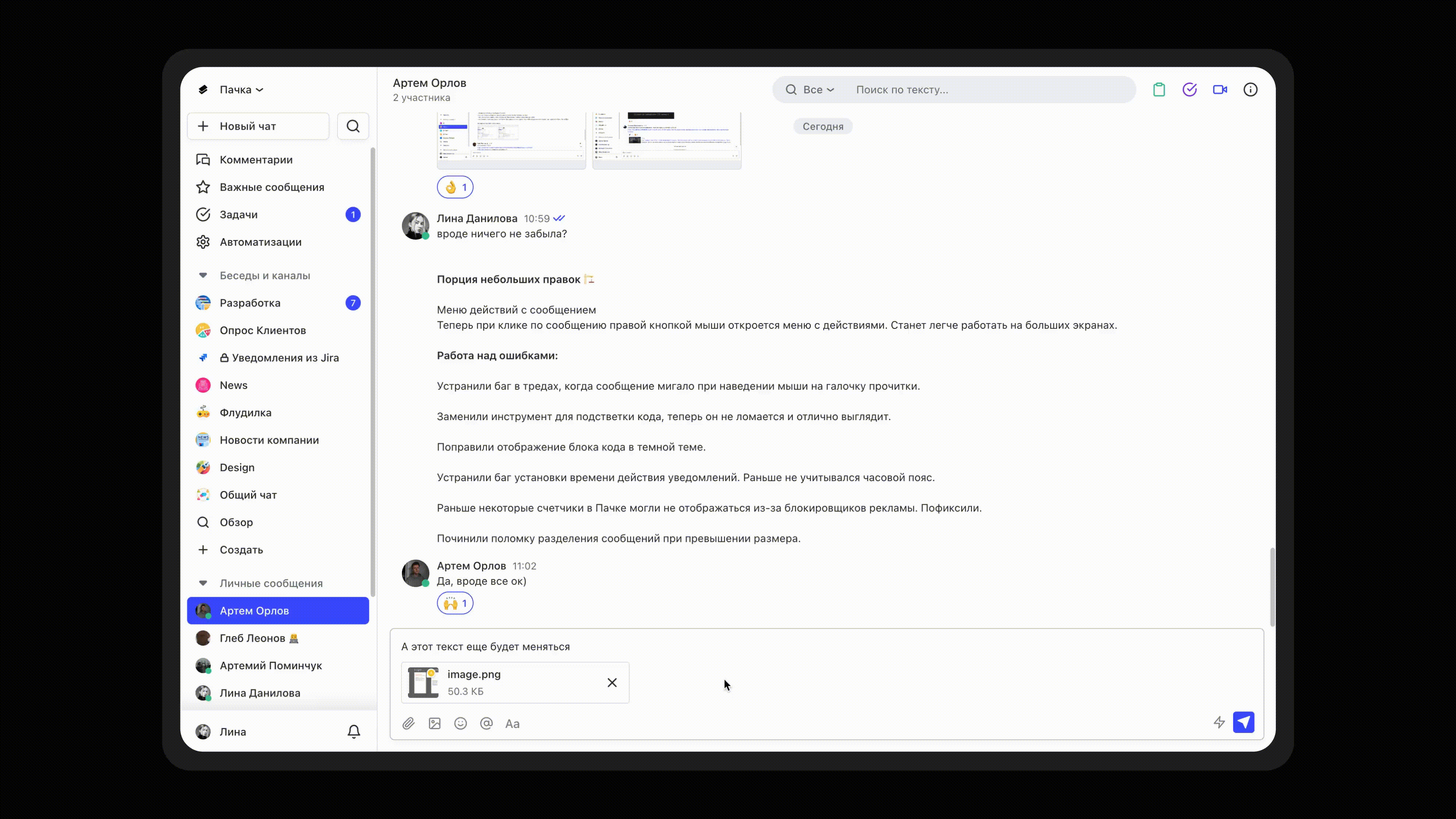Toggle the raised hands reaction
Image resolution: width=1456 pixels, height=819 pixels.
[455, 603]
